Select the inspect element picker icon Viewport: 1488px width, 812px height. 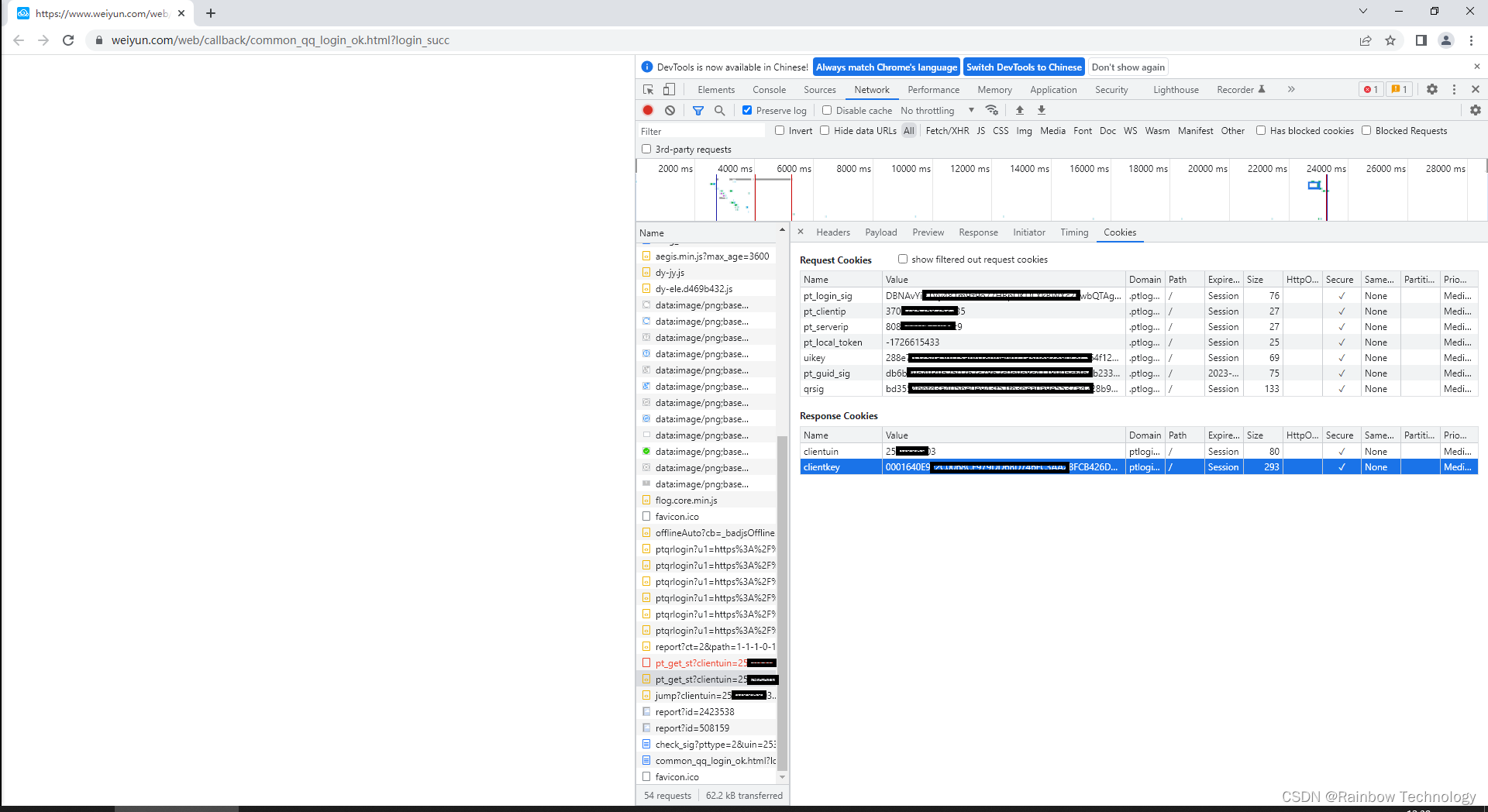[648, 89]
